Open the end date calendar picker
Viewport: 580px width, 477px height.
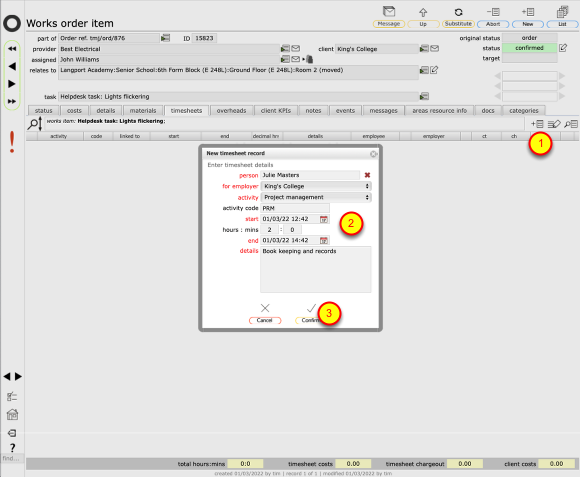[324, 240]
